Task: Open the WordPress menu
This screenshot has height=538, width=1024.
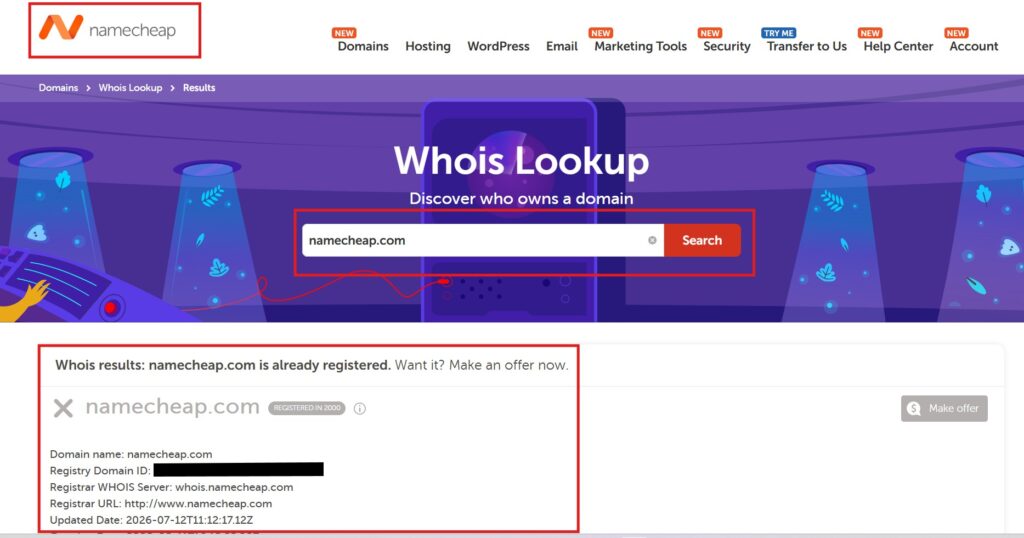Action: [x=498, y=46]
